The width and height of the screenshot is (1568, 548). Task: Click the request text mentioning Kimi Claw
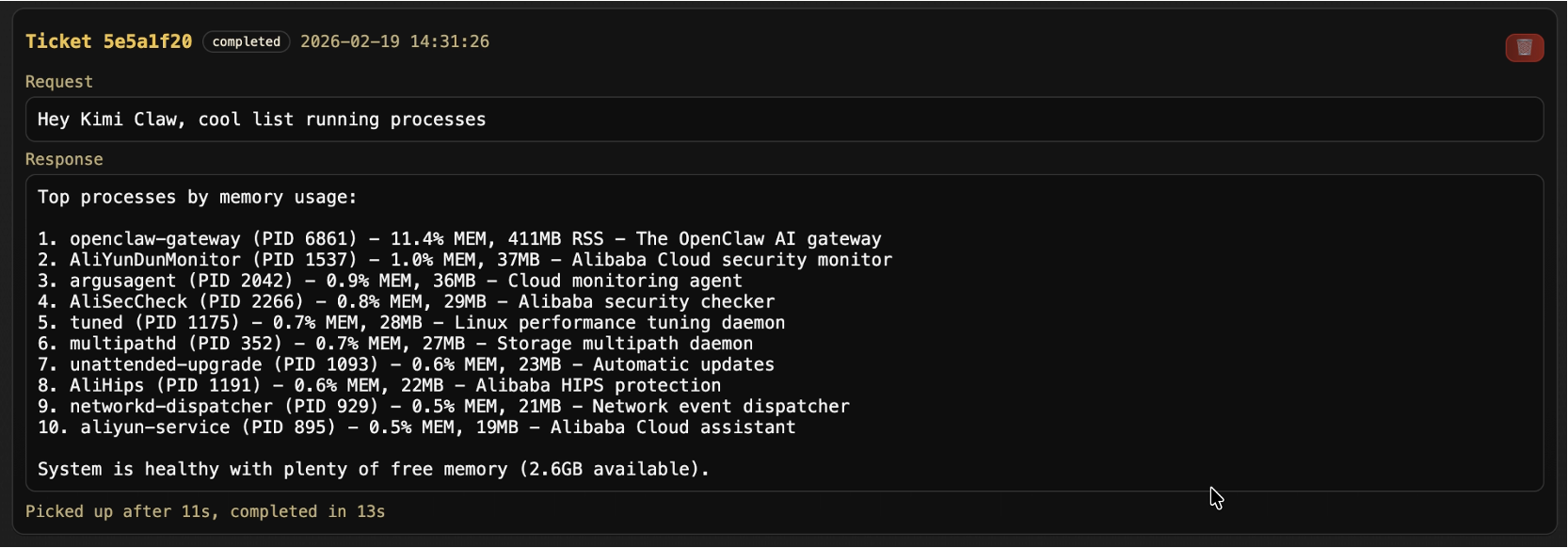click(262, 120)
